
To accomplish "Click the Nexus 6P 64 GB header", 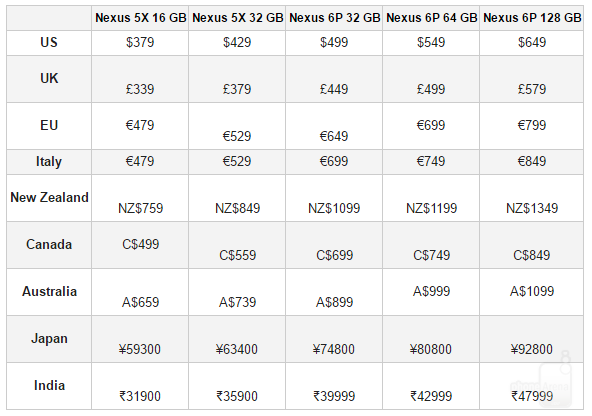I will point(432,18).
